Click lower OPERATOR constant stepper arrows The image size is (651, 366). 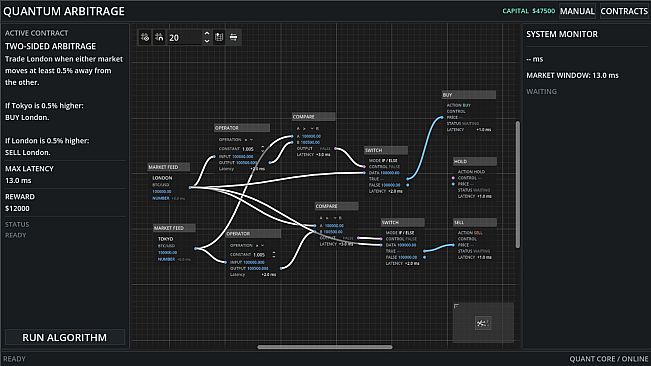[274, 255]
